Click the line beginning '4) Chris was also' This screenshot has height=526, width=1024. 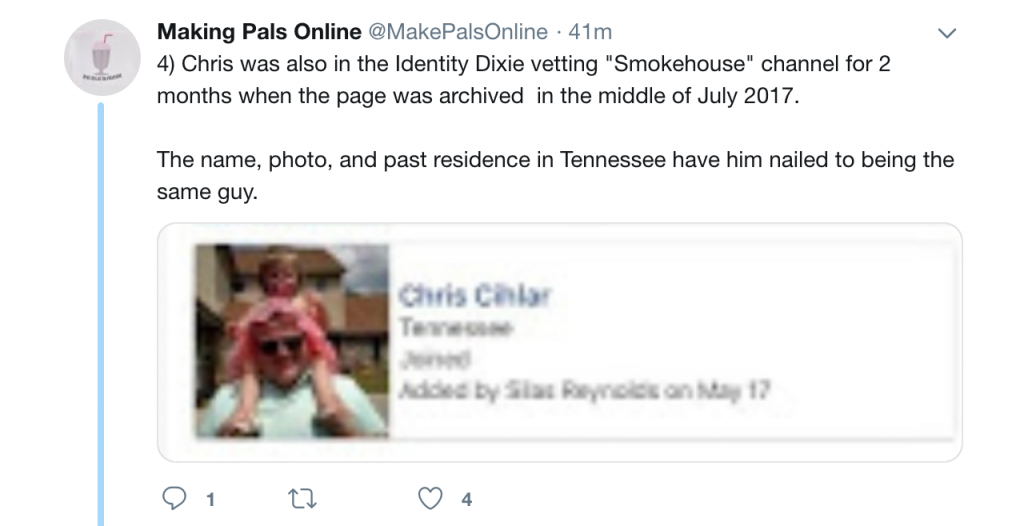523,64
